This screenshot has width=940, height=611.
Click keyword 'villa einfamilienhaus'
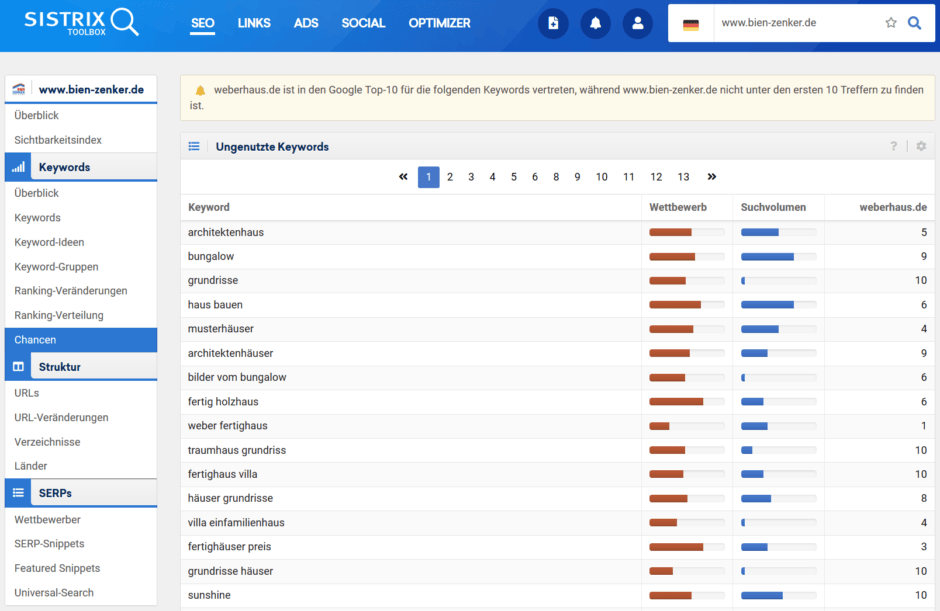pos(236,523)
